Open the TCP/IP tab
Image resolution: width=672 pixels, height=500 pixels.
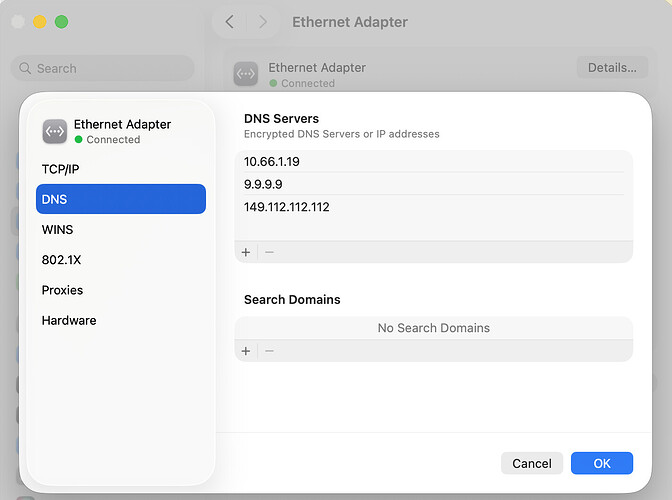[60, 169]
